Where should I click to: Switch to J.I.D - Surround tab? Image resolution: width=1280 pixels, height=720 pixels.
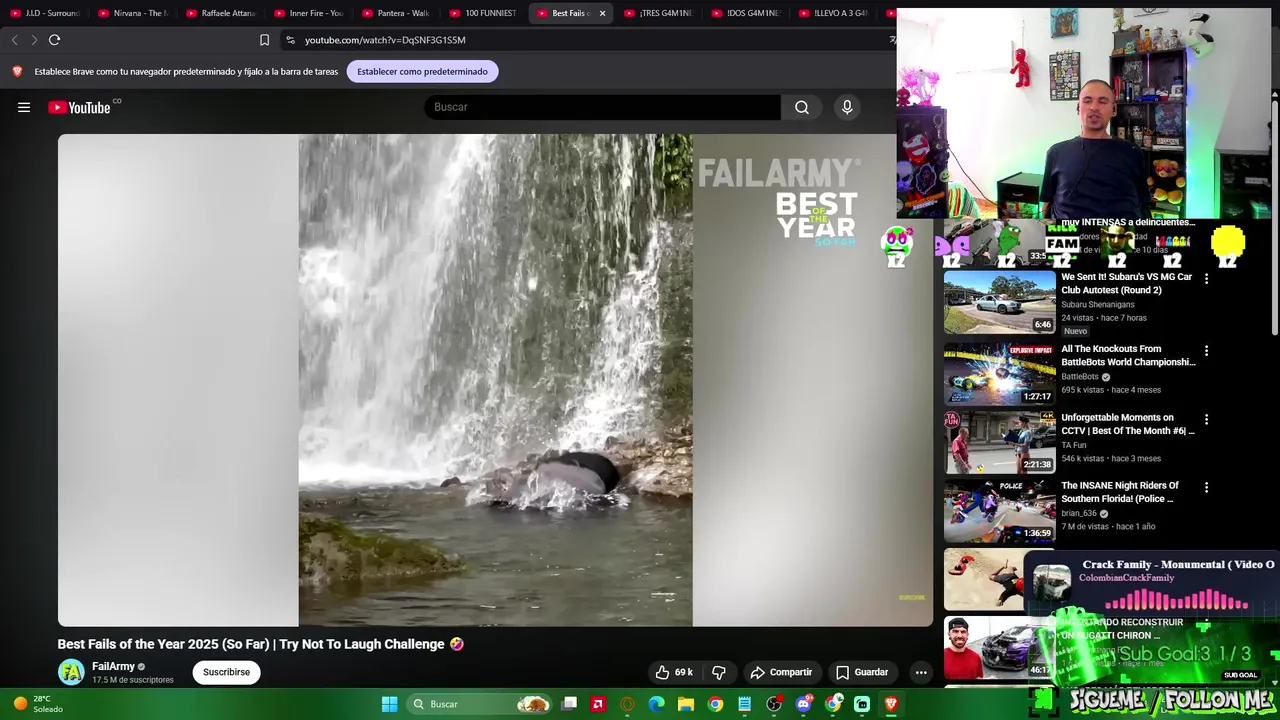pos(44,13)
